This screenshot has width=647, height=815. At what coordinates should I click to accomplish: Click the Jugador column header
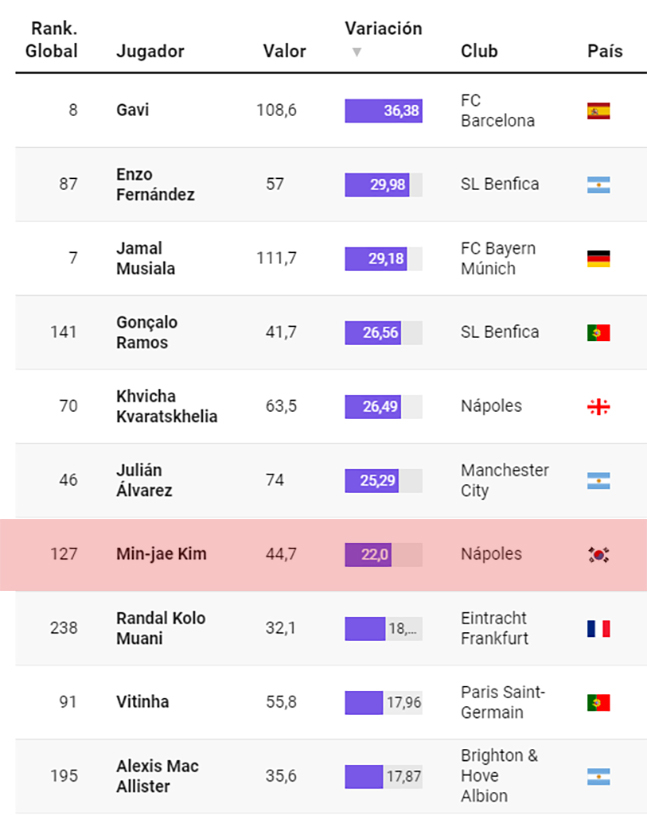[x=150, y=51]
